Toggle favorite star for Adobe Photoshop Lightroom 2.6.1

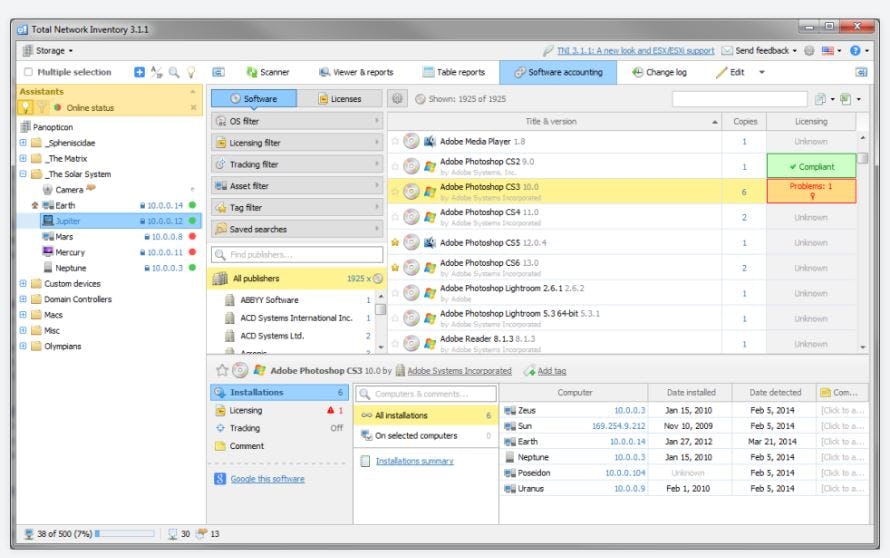[395, 293]
